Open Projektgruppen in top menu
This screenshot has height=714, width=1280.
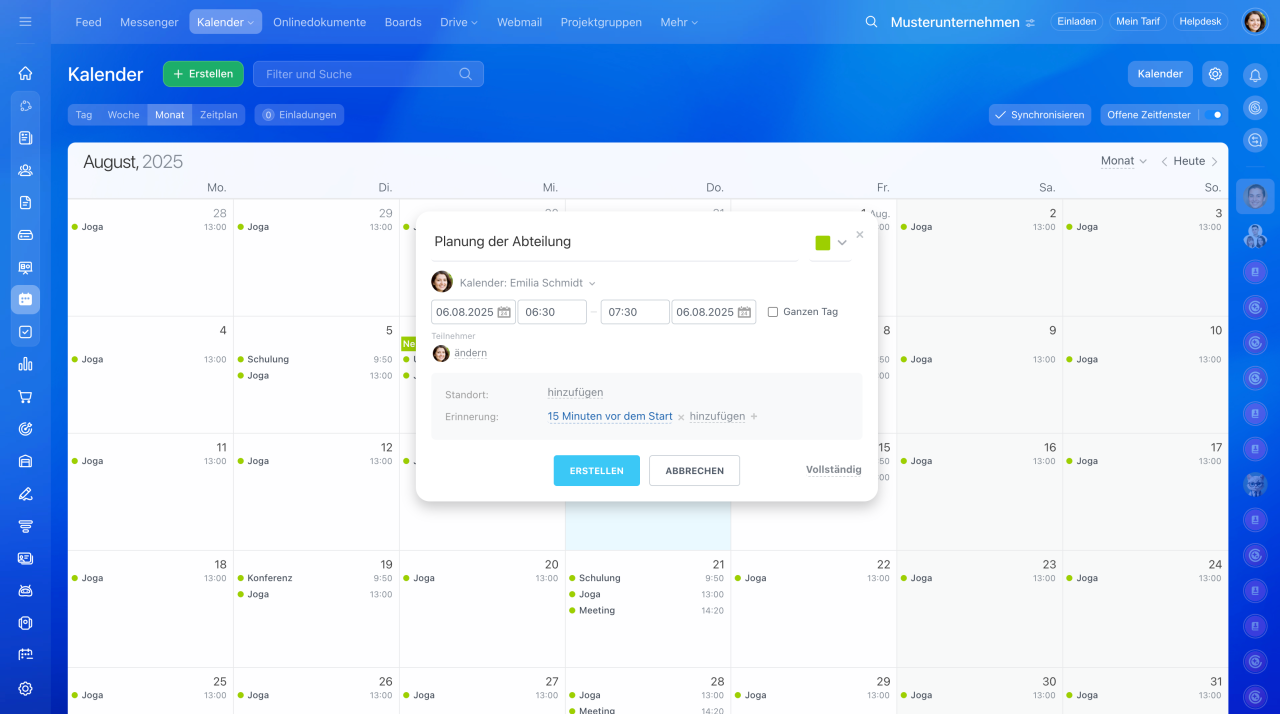601,22
